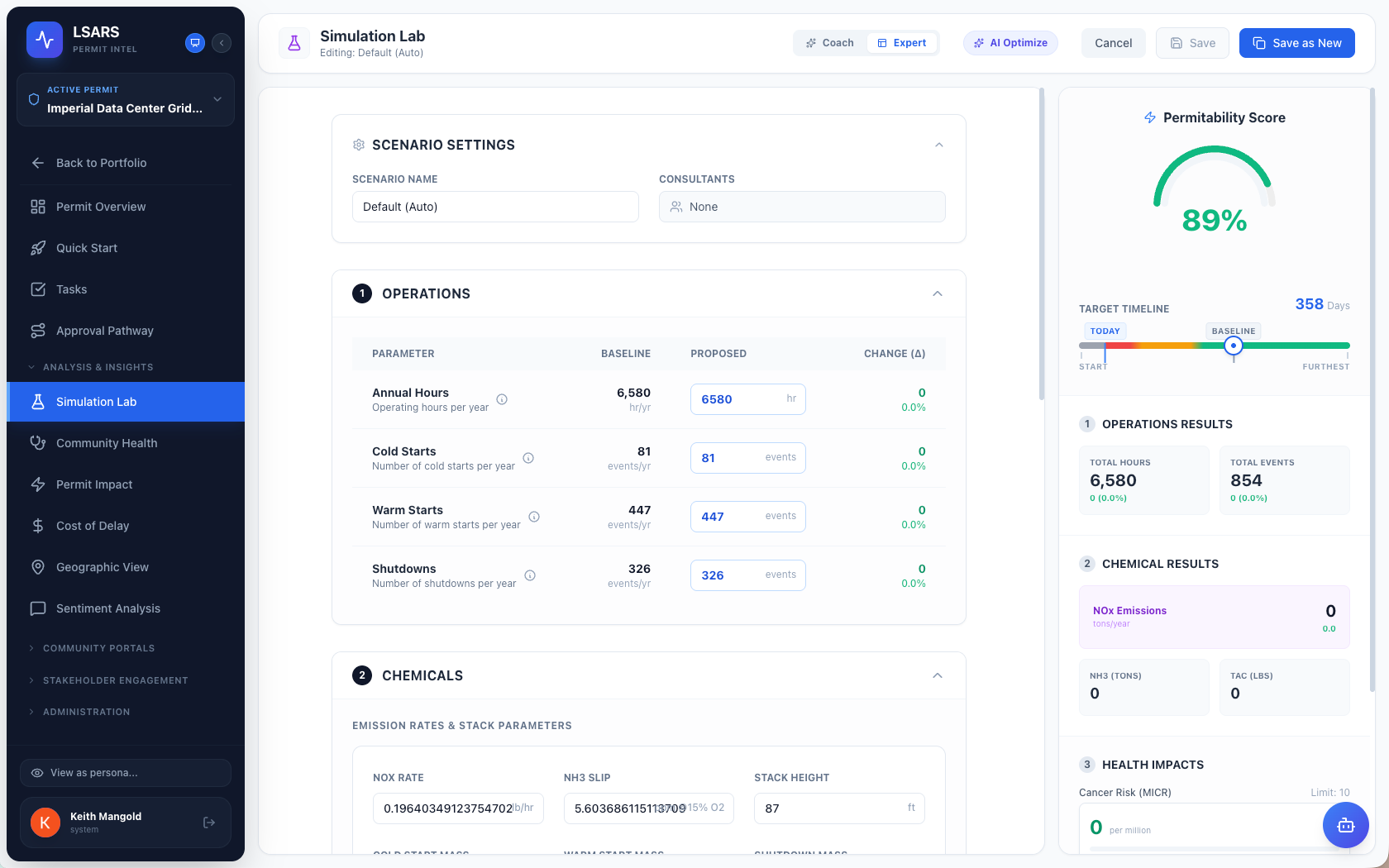This screenshot has width=1389, height=868.
Task: Click the TAC (LBS) result card
Action: click(x=1285, y=687)
